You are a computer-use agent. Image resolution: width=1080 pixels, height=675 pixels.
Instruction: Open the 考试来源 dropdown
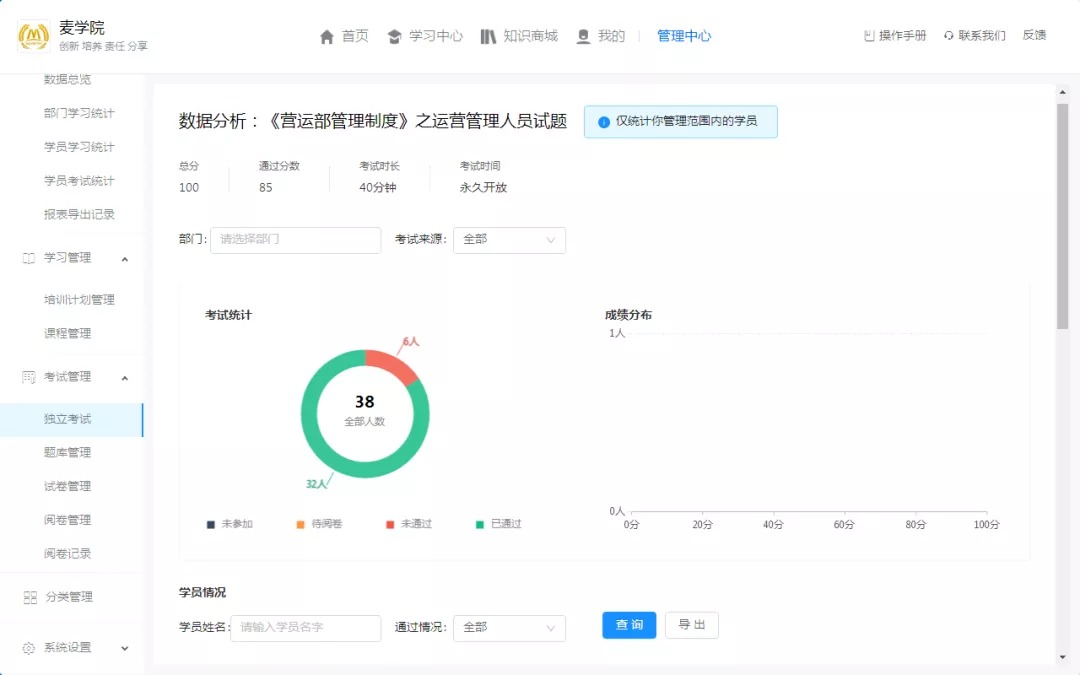click(509, 240)
